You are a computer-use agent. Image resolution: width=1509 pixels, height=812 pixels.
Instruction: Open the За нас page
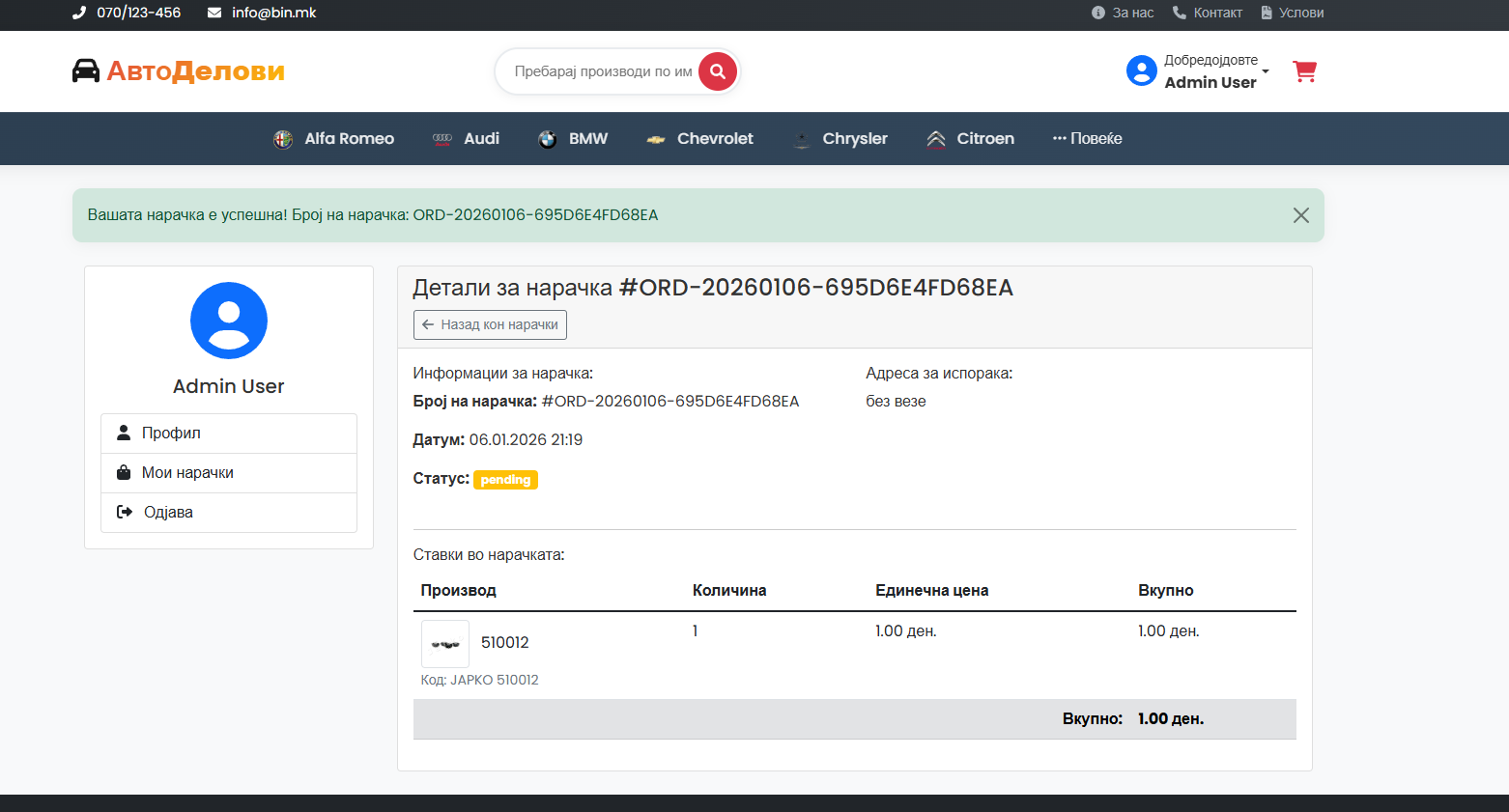(1123, 13)
